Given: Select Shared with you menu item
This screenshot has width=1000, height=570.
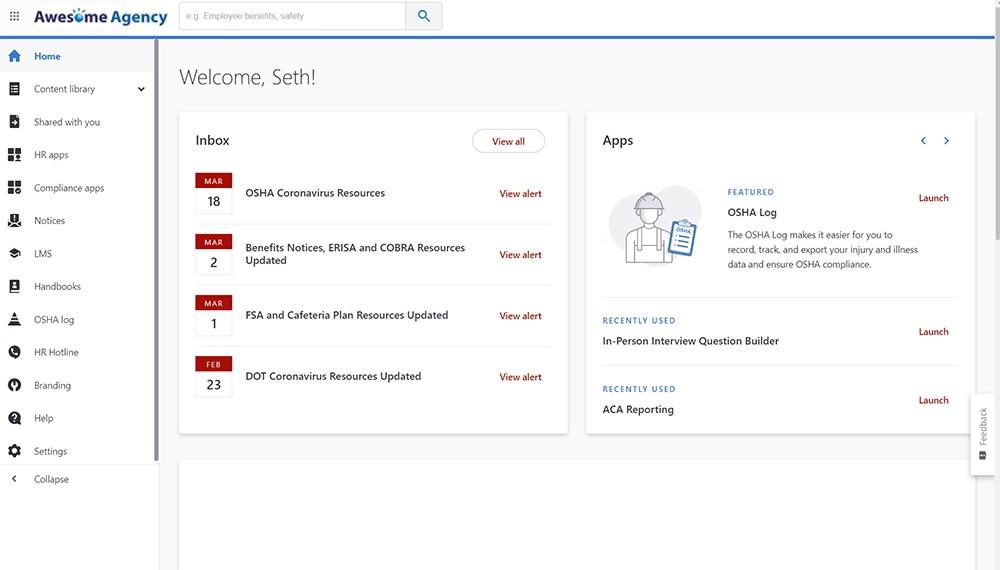Looking at the screenshot, I should 66,122.
